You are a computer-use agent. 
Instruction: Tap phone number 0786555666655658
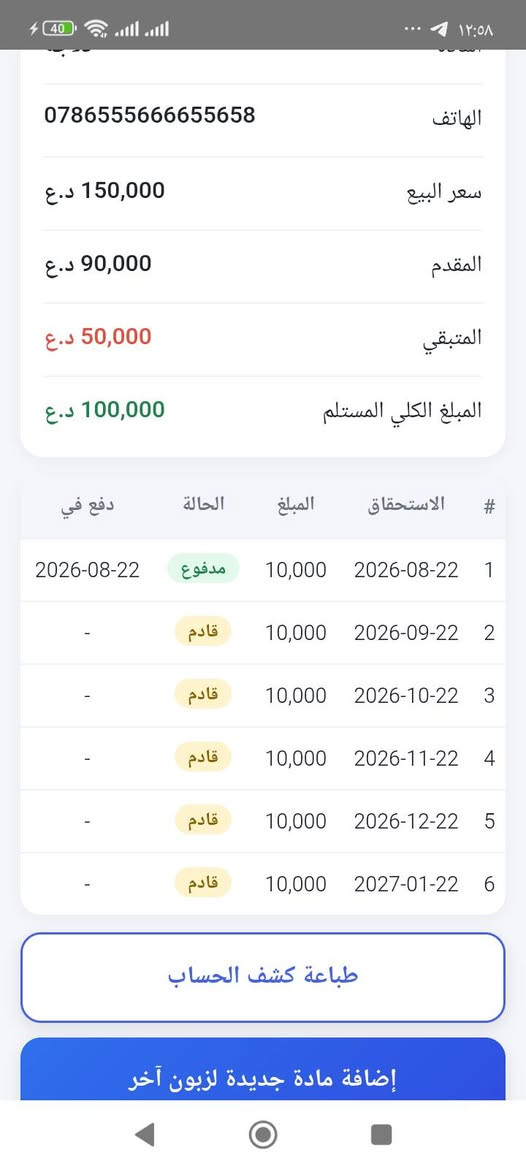149,116
